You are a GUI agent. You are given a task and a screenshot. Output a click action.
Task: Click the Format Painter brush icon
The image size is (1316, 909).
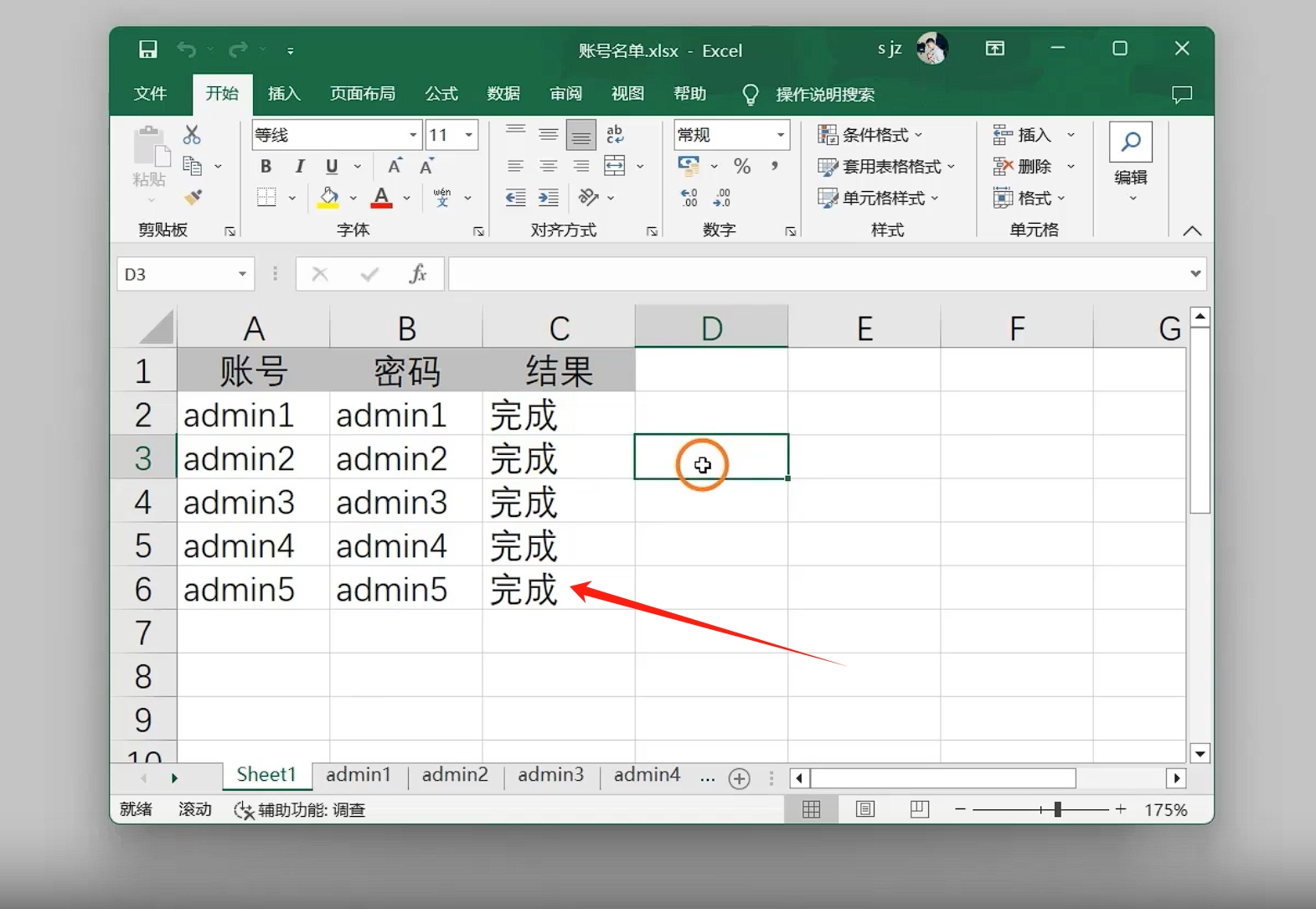pyautogui.click(x=194, y=198)
